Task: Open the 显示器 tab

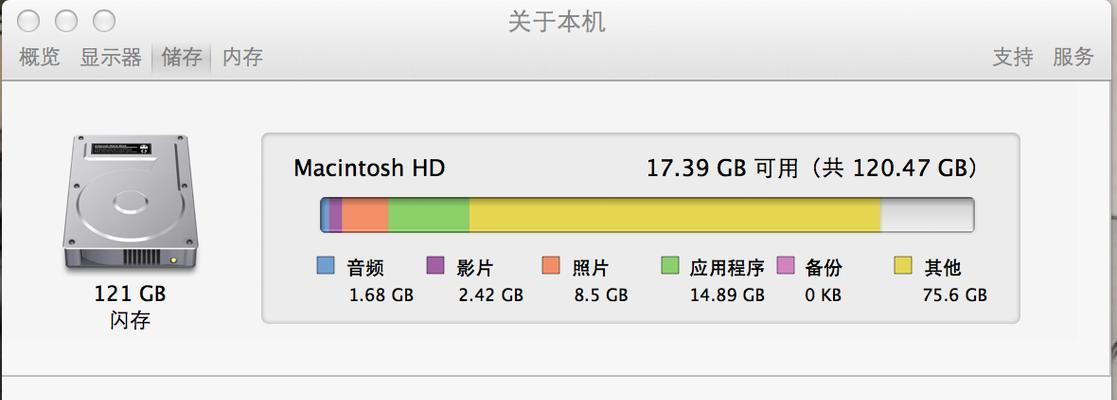Action: 110,57
